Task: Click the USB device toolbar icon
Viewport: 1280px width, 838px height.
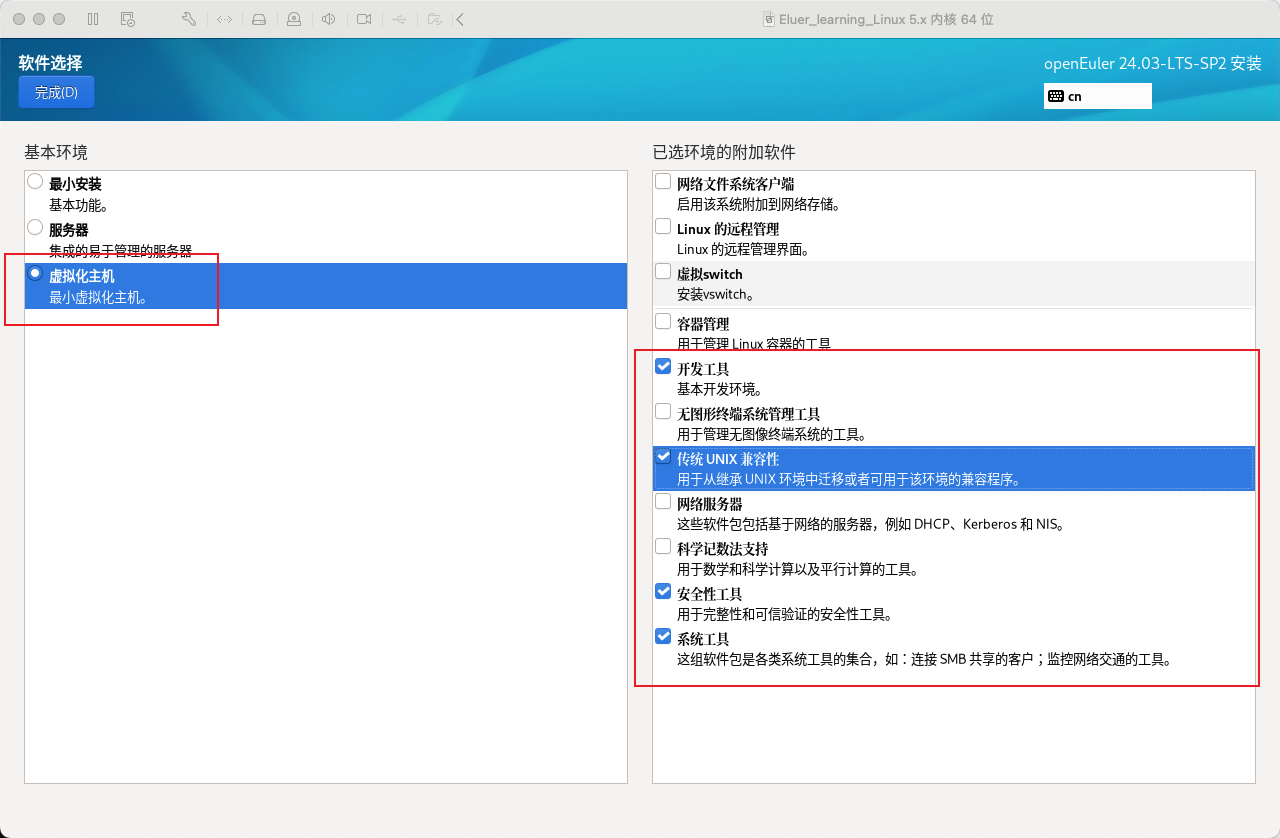Action: click(x=399, y=19)
